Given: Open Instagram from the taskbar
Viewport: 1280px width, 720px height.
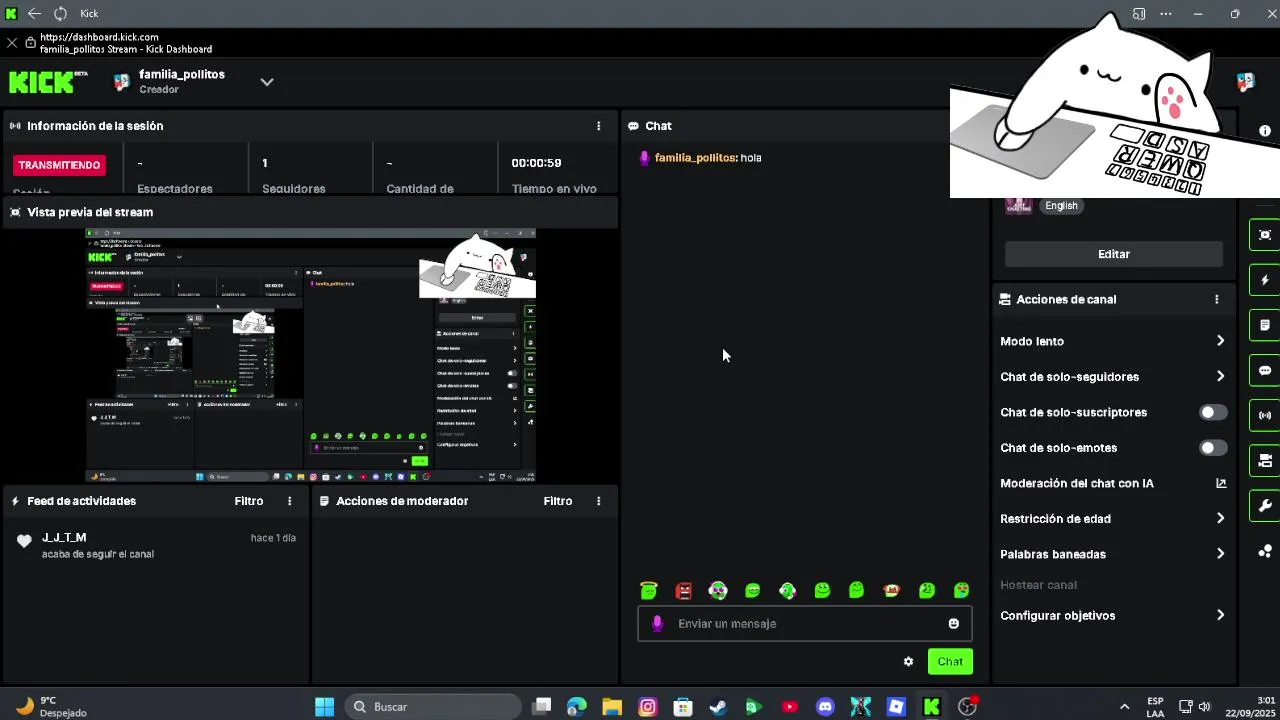Looking at the screenshot, I should click(x=648, y=707).
